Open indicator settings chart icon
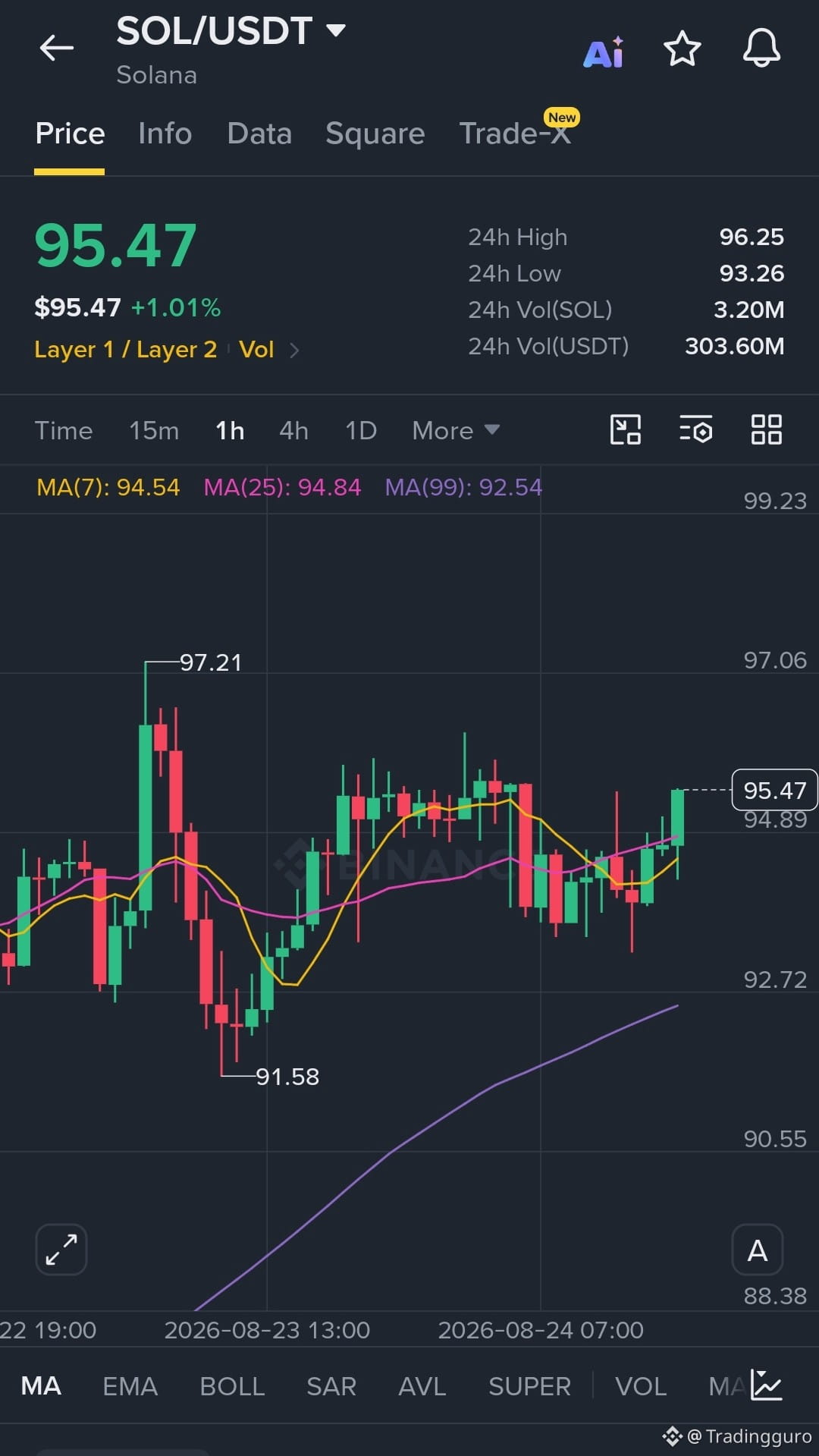819x1456 pixels. pyautogui.click(x=767, y=1385)
